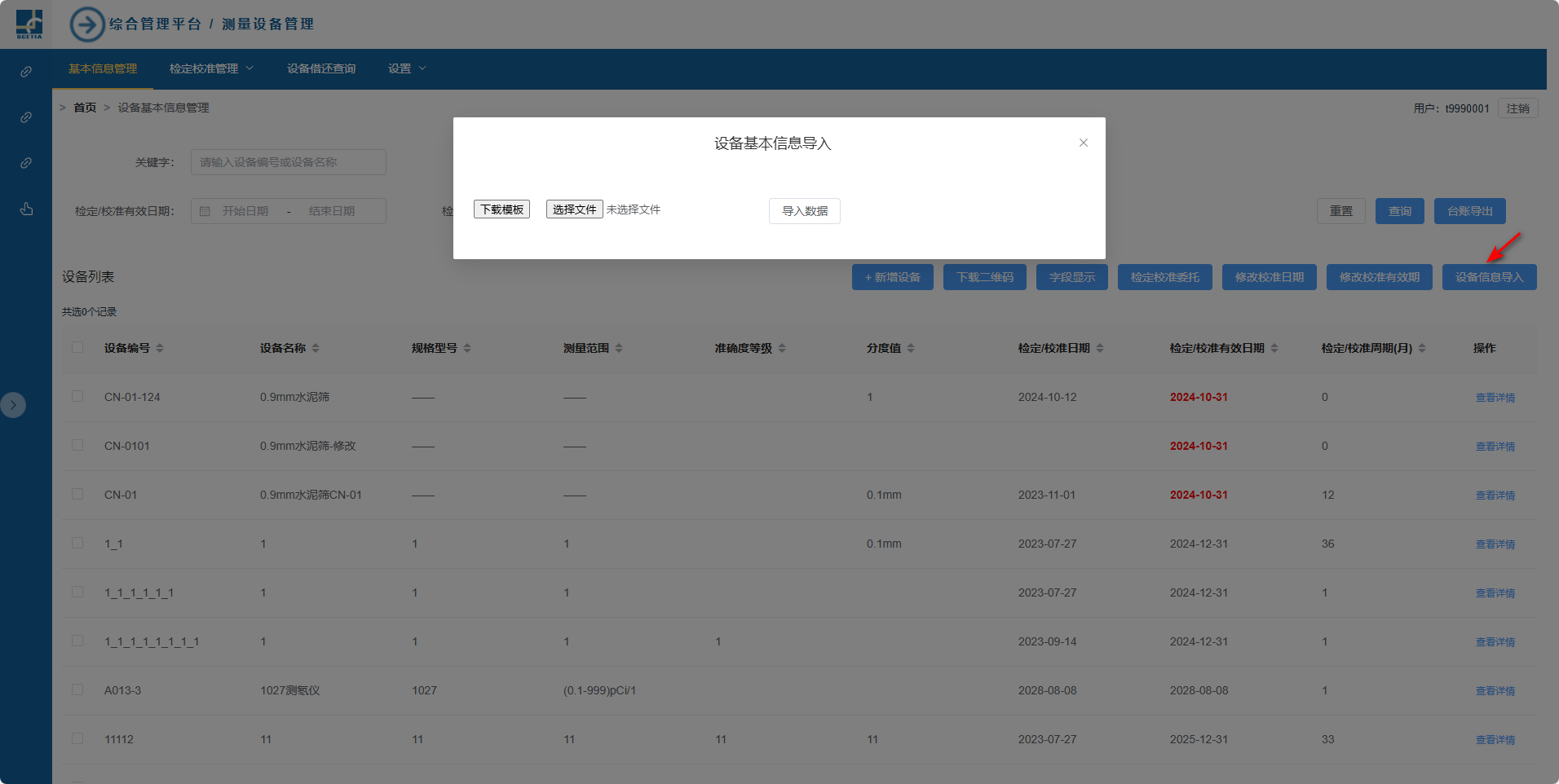Click the first link icon in left sidebar
The image size is (1559, 784).
tap(26, 72)
